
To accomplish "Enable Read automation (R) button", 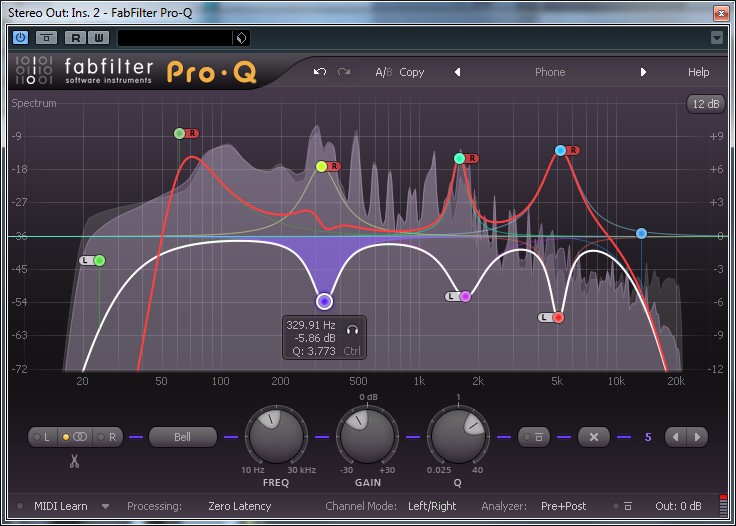I will pos(75,38).
